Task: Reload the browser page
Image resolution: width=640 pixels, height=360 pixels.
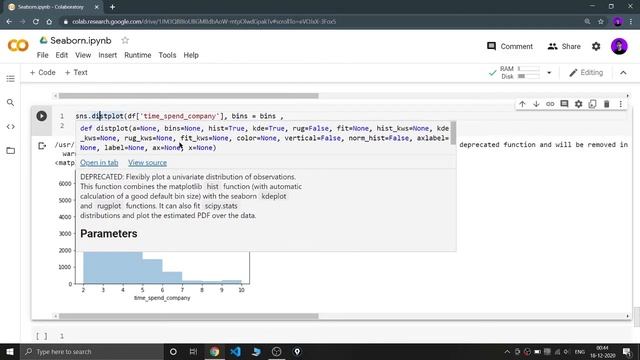Action: pyautogui.click(x=36, y=22)
